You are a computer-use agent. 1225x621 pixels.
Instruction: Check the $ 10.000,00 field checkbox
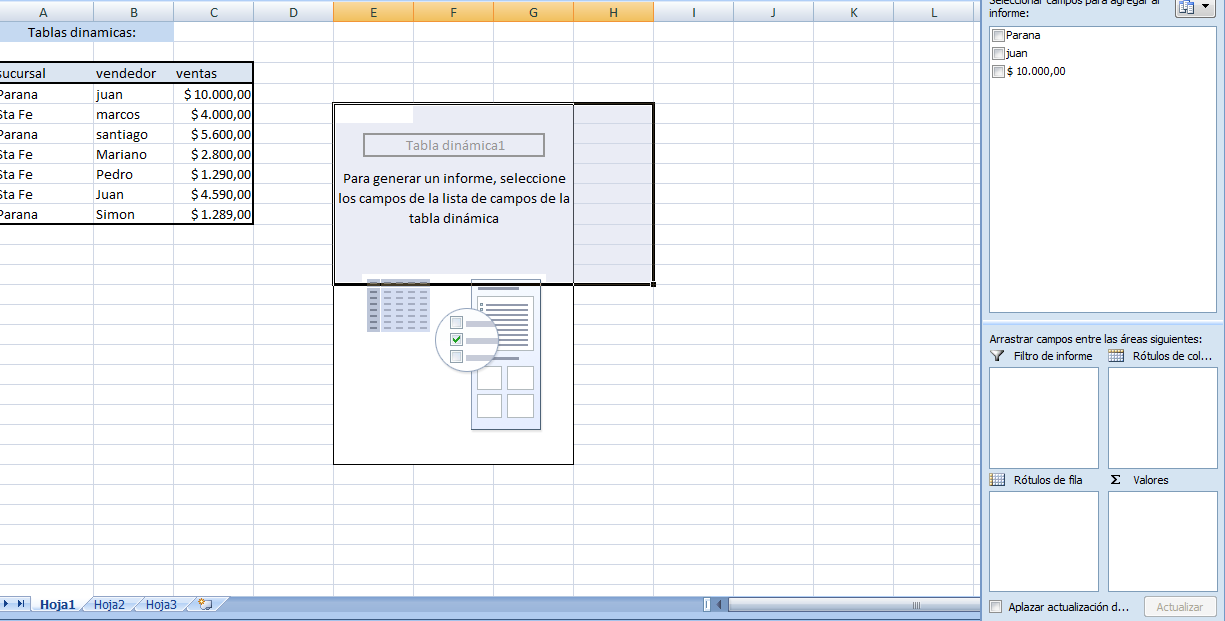click(x=998, y=71)
